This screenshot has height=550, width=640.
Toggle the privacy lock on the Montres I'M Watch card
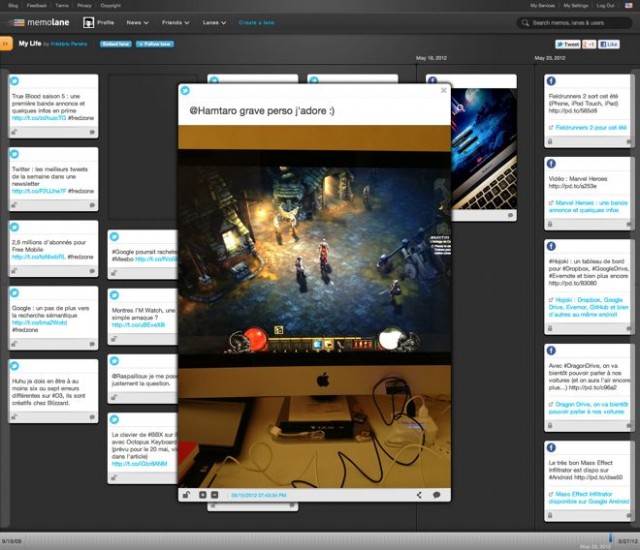coord(114,339)
